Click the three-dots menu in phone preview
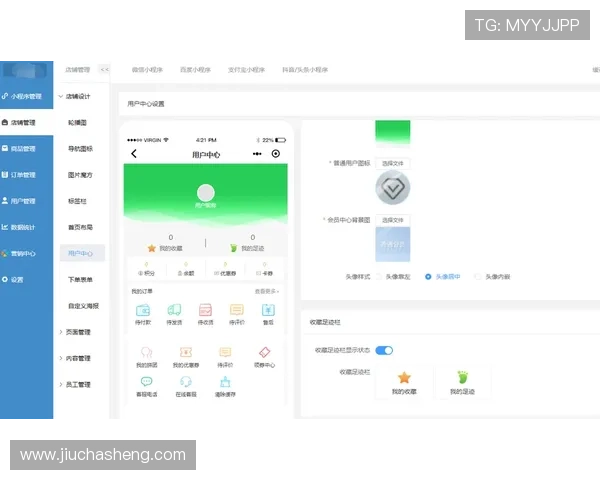Screen dimensions: 600x480 [257, 154]
